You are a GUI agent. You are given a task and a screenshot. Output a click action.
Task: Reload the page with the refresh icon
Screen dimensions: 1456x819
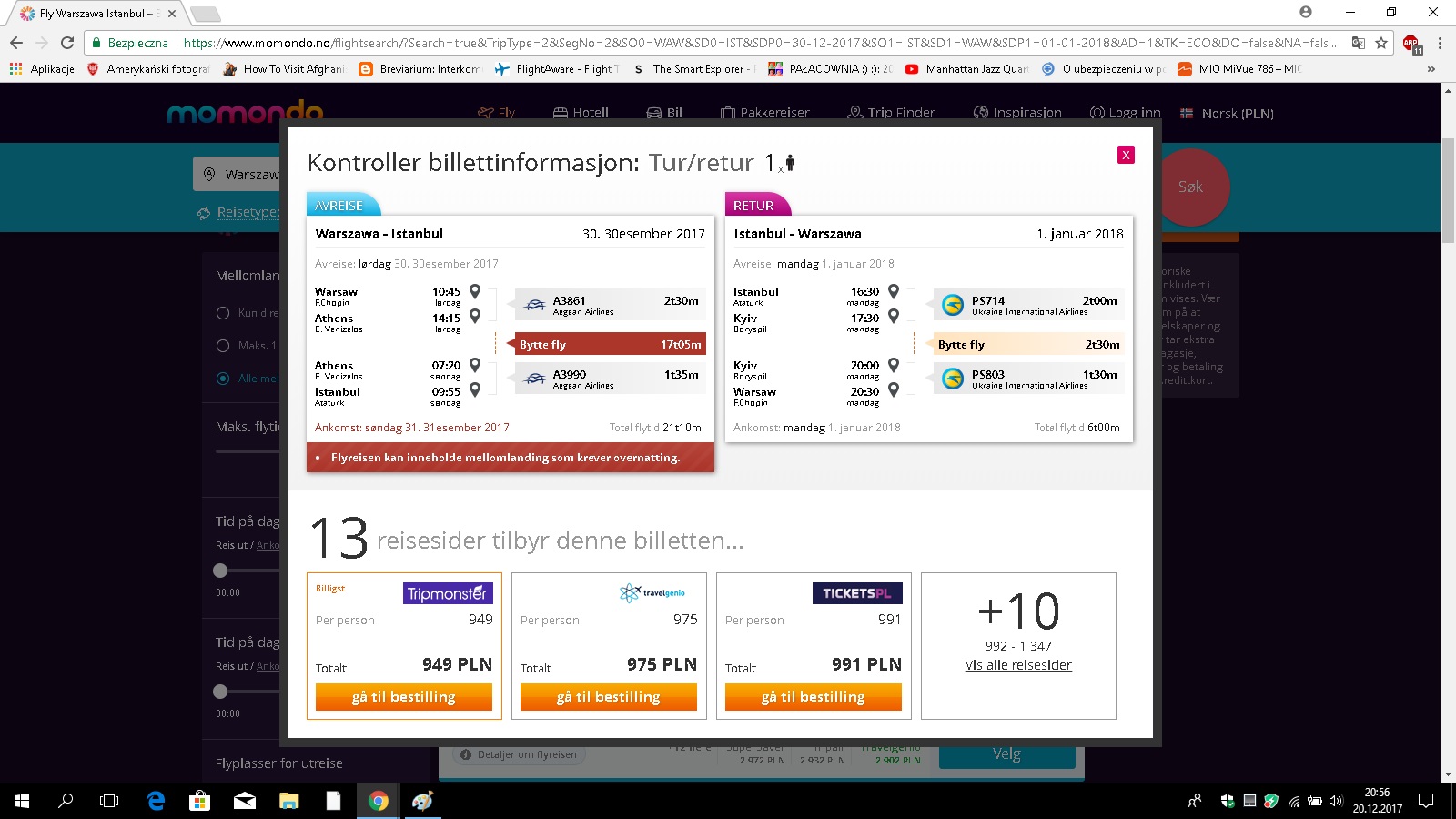pyautogui.click(x=67, y=43)
